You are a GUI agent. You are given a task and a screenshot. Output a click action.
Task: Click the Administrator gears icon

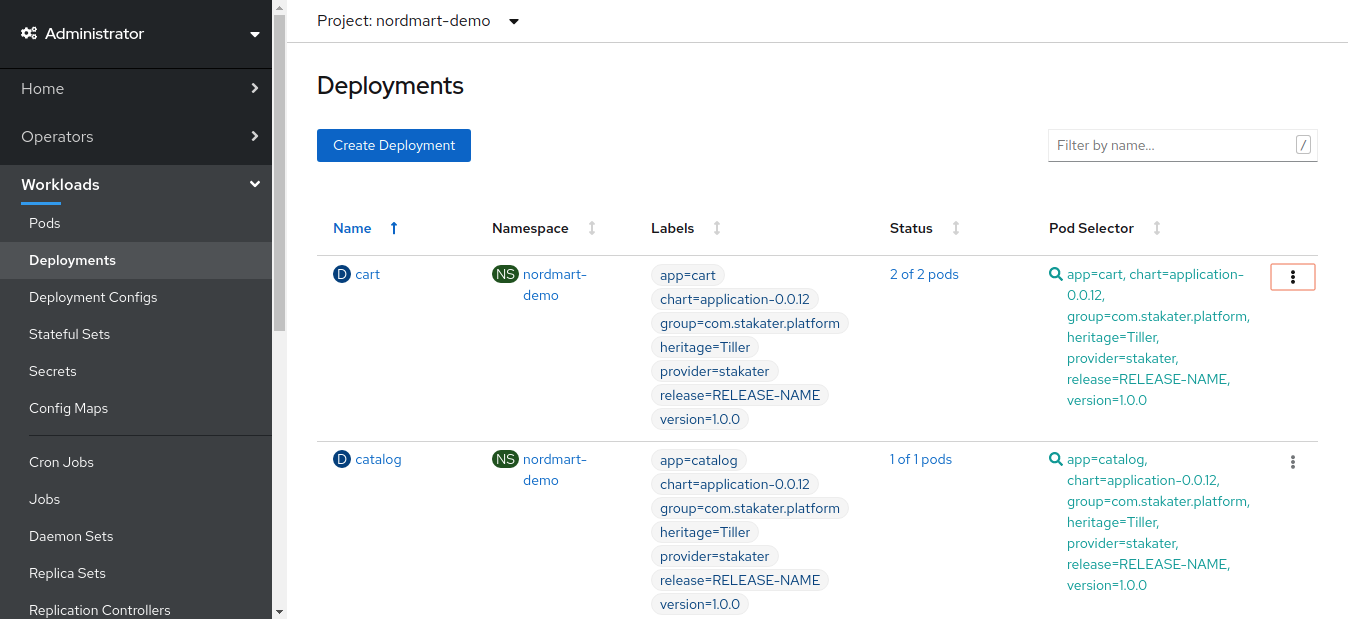tap(29, 34)
